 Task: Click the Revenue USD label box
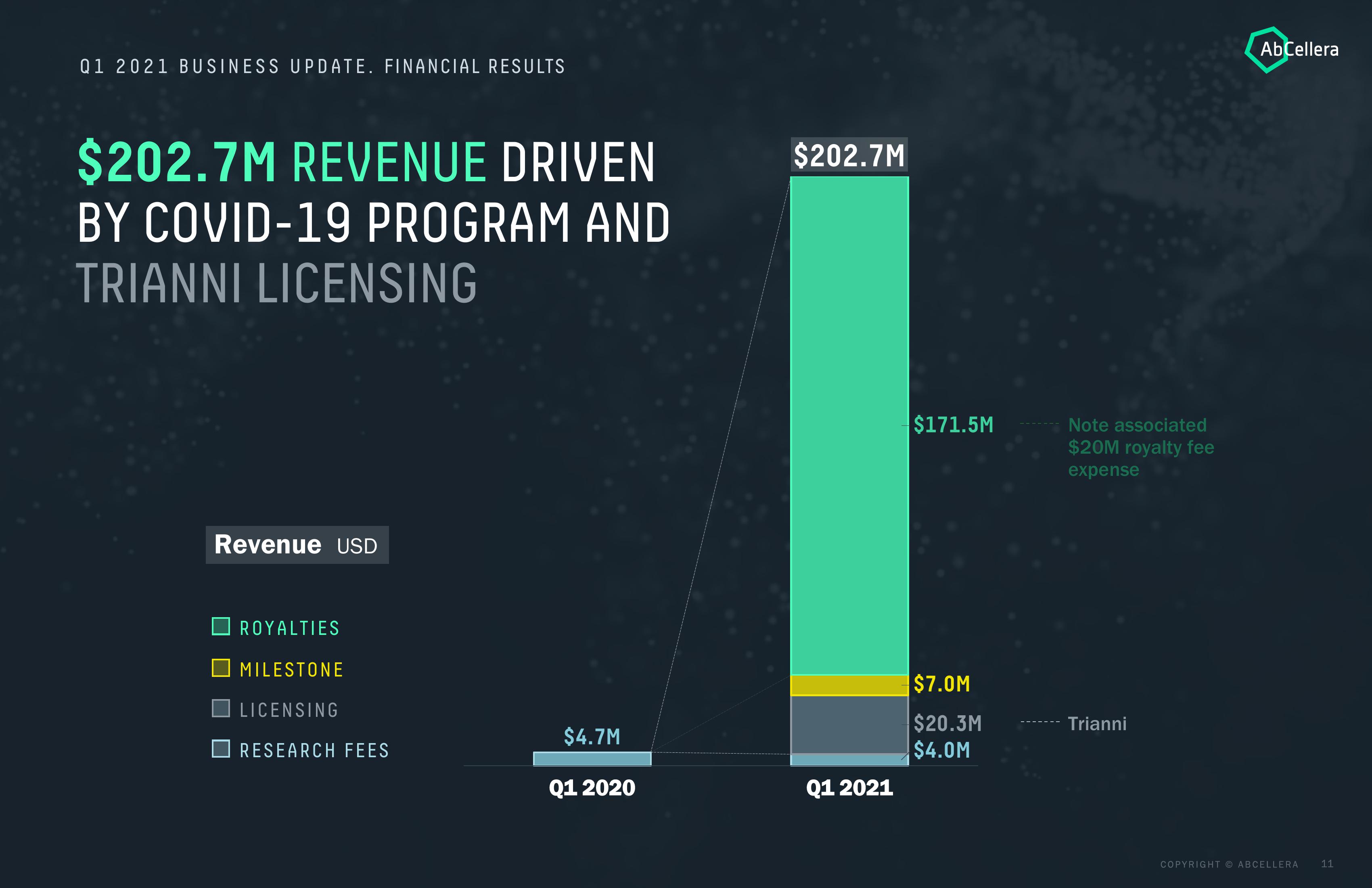[x=297, y=545]
